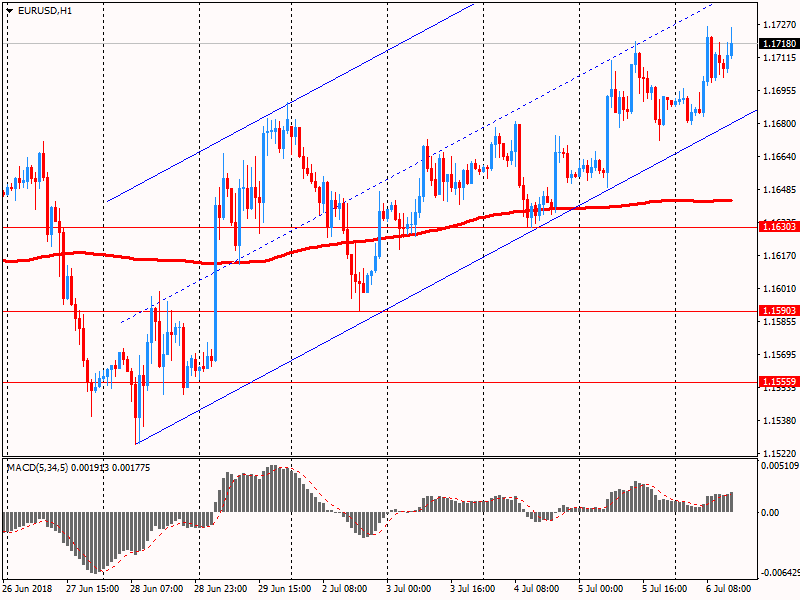Screen dimensions: 800x600
Task: Select the red level label 1.16303
Action: tap(780, 227)
